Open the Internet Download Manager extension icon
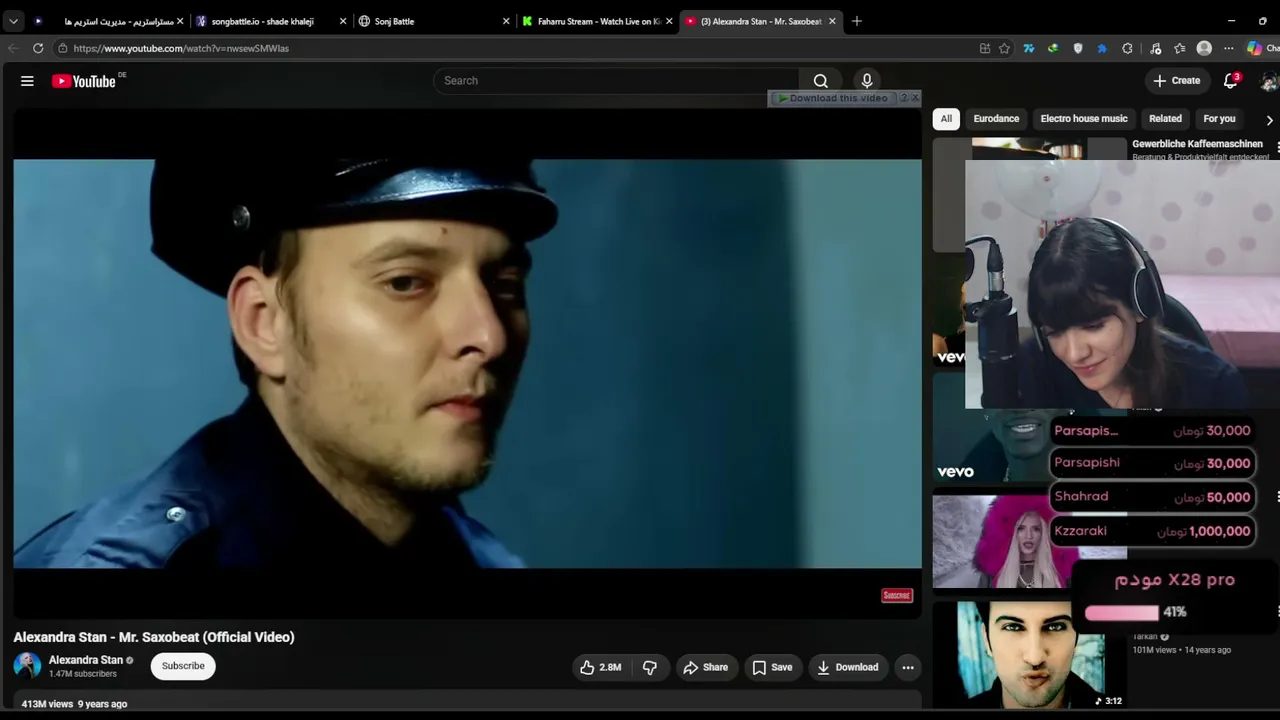Viewport: 1280px width, 720px height. pos(1053,48)
